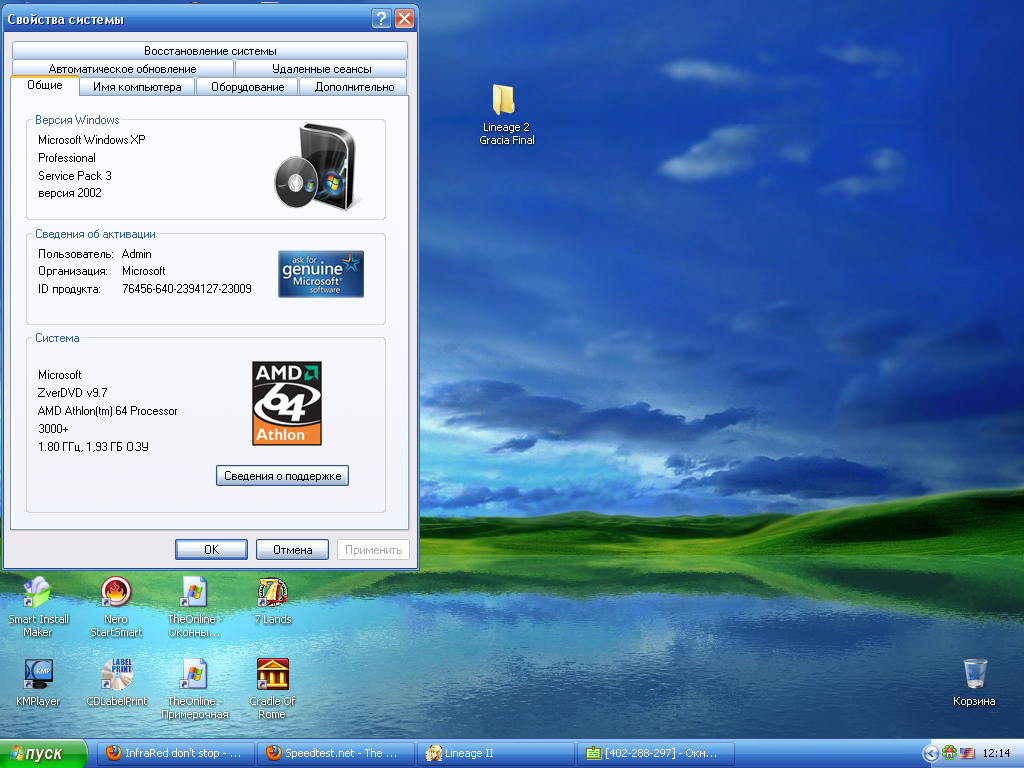
Task: Switch to the Дополнительно tab
Action: (354, 87)
